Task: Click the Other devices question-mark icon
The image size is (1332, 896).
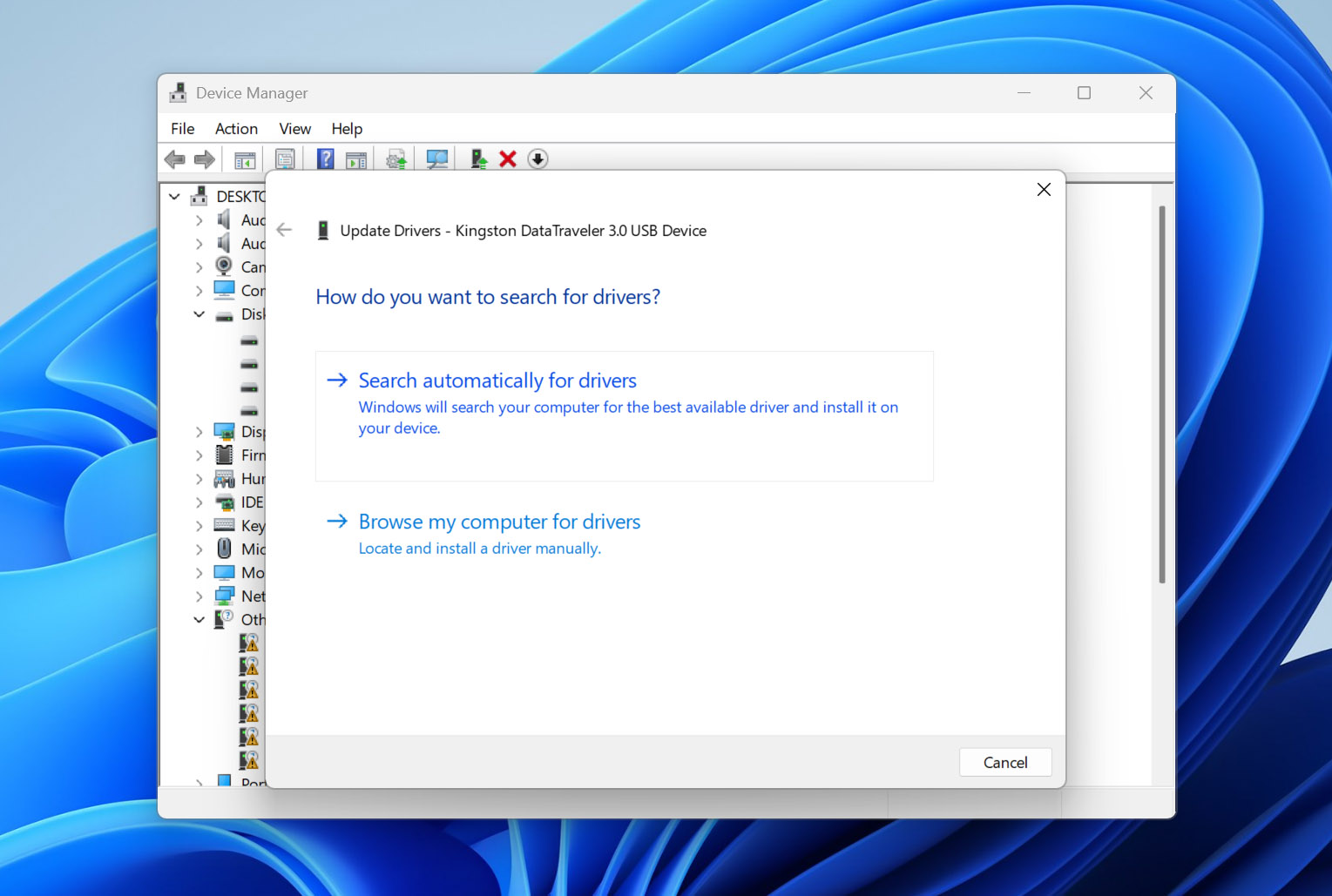Action: (x=224, y=619)
